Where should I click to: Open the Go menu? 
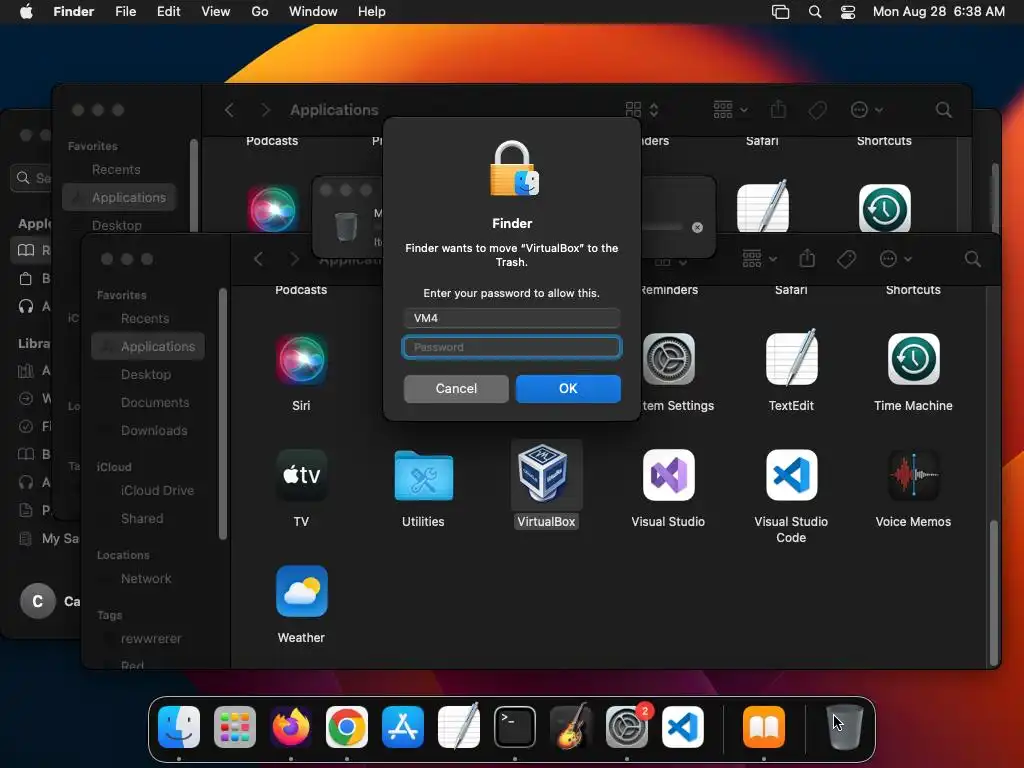click(260, 12)
